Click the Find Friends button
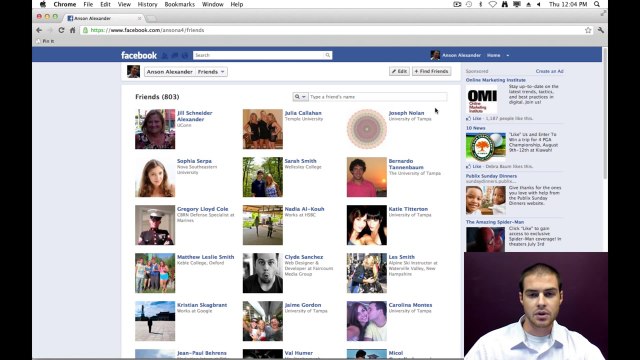 (x=431, y=71)
